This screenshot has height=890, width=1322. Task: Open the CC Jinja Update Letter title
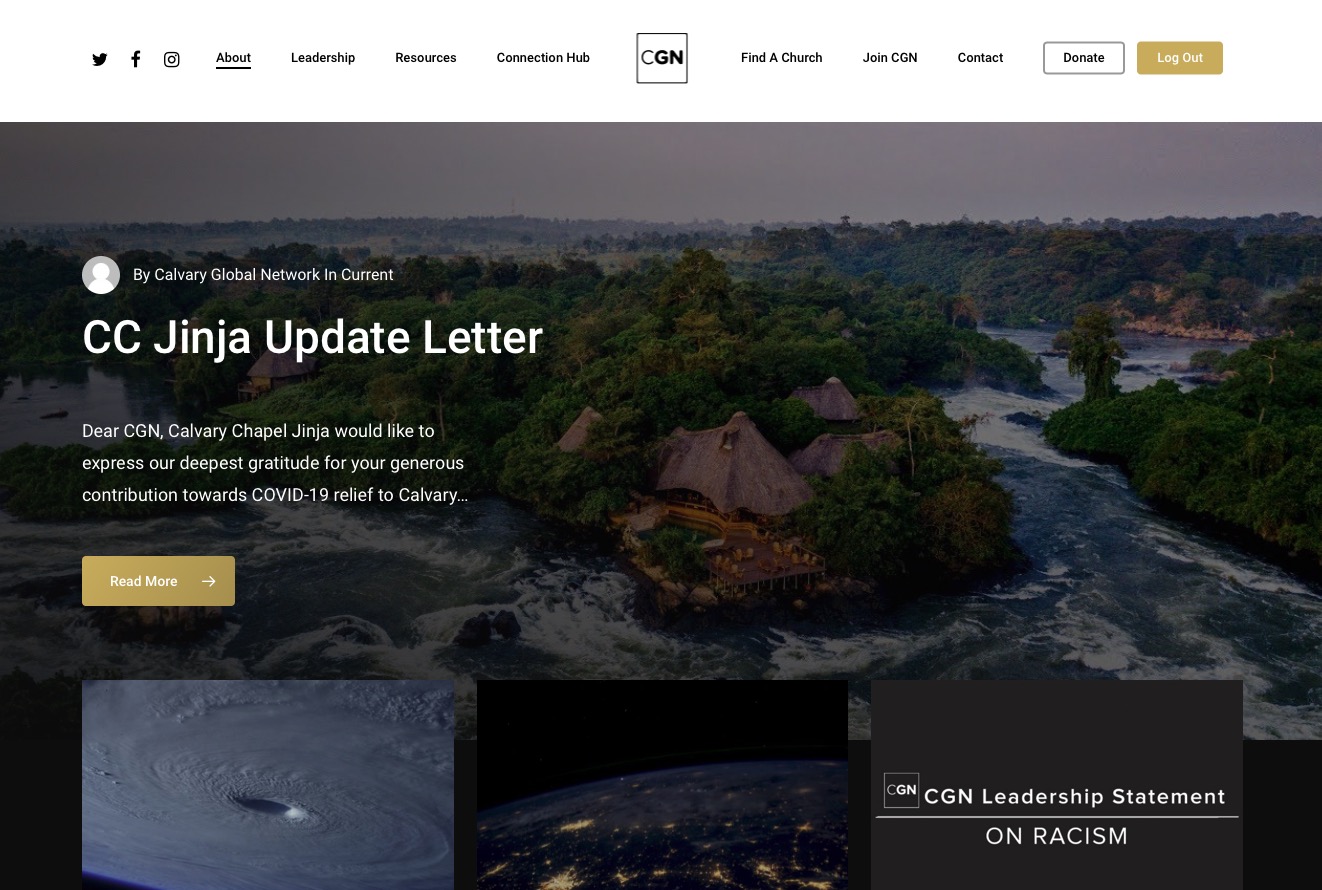312,338
